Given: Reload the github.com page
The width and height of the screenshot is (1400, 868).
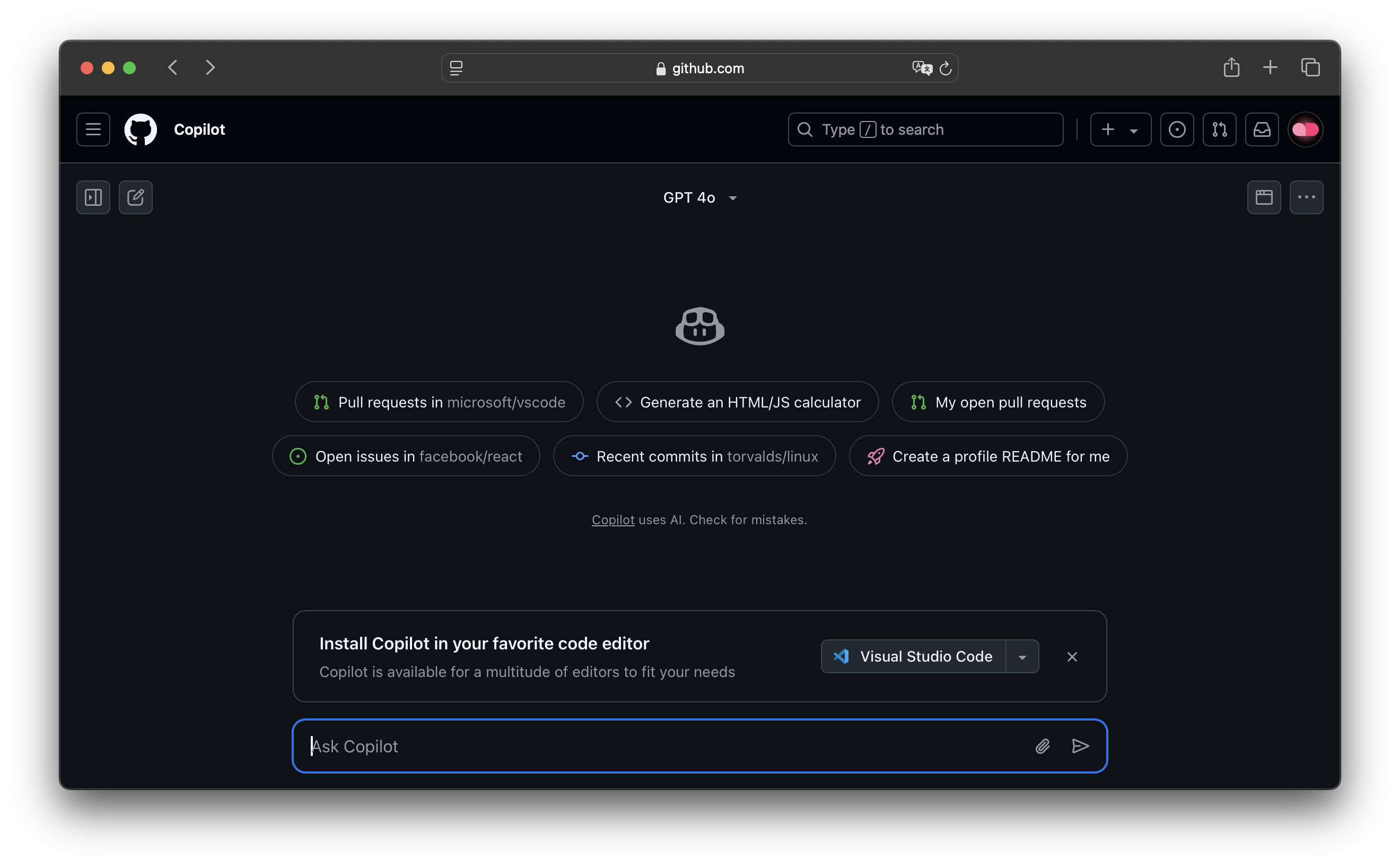Looking at the screenshot, I should click(946, 68).
